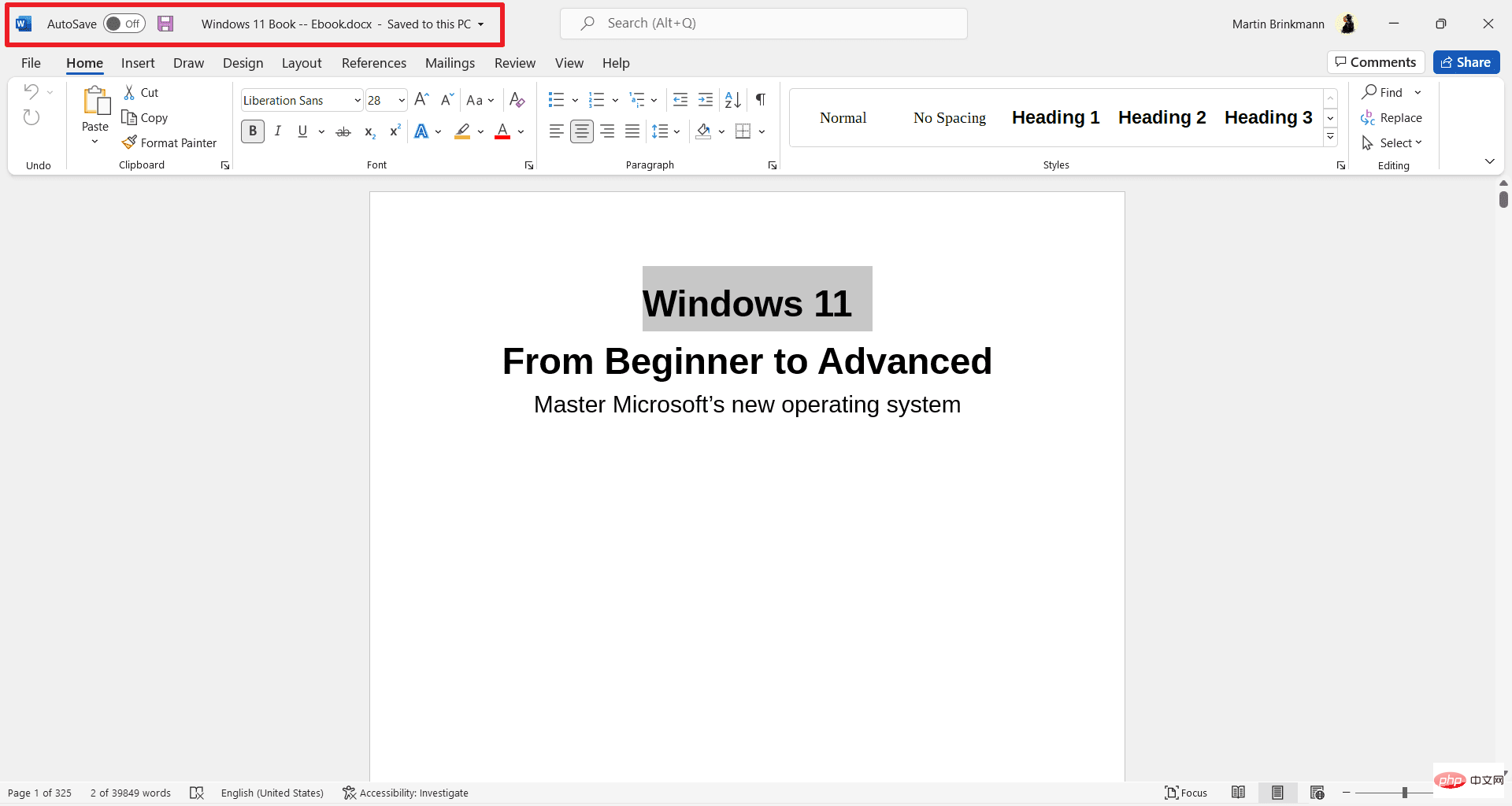Click the Undo arrow icon

click(x=31, y=91)
